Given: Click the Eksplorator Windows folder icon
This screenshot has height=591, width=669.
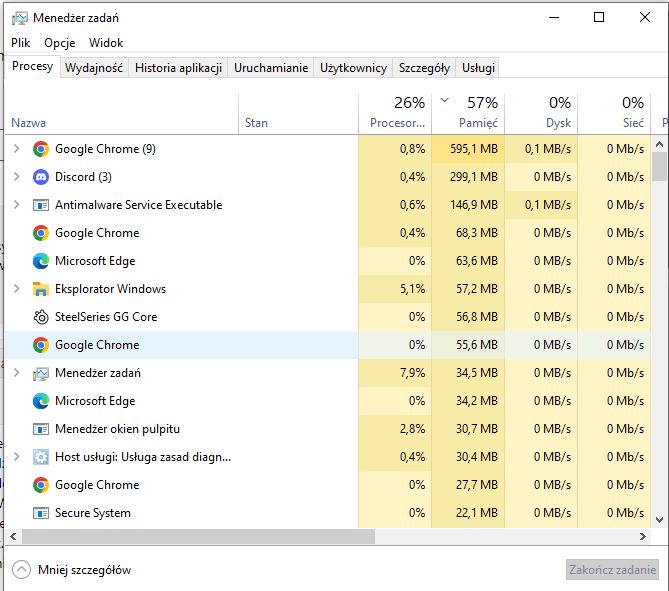Looking at the screenshot, I should pyautogui.click(x=41, y=289).
